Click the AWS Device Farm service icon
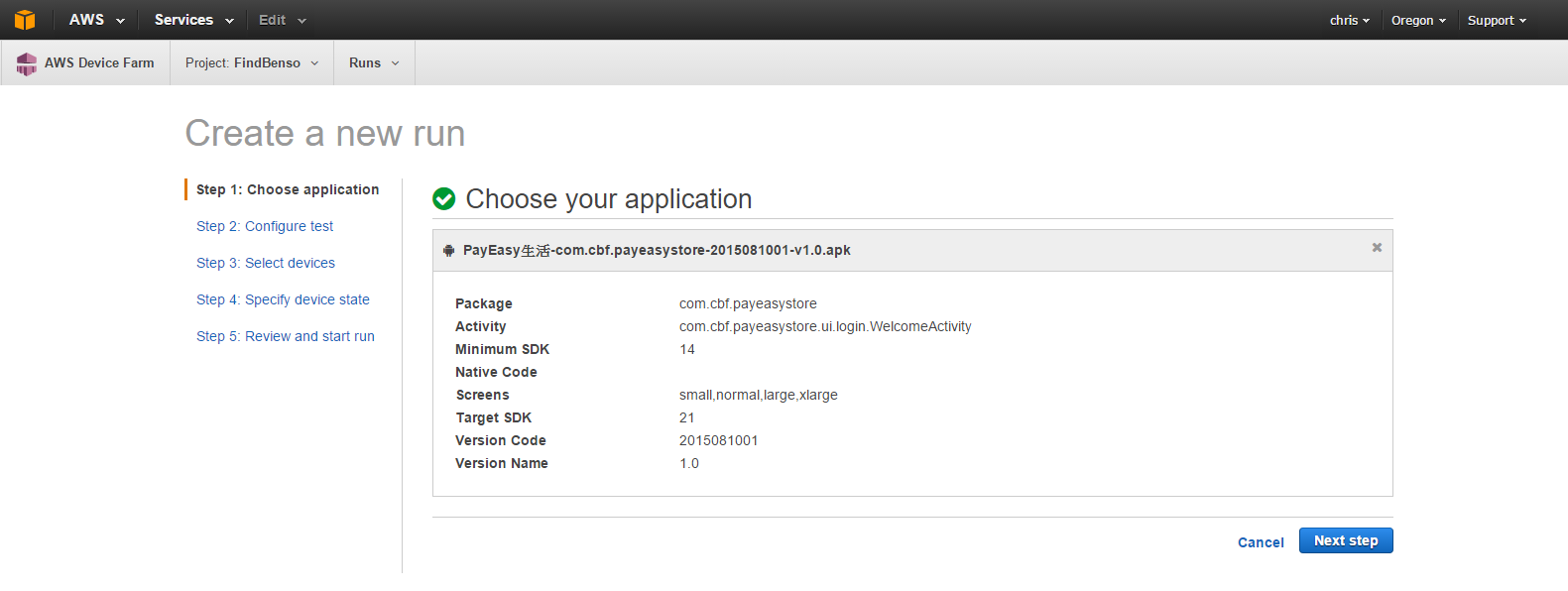Screen dimensions: 1568x591 pos(27,63)
